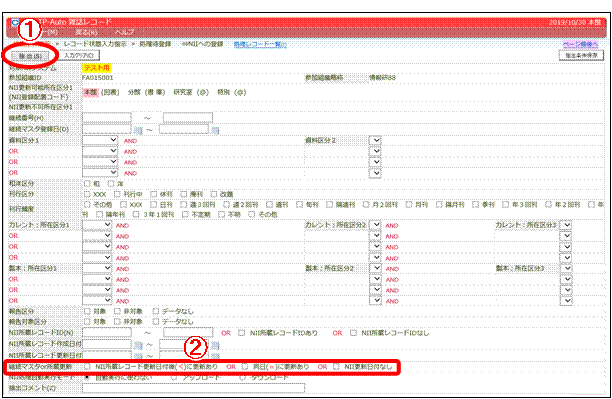Open the カレント：所在区分3 first dropdown
The height and width of the screenshot is (399, 612).
click(566, 225)
